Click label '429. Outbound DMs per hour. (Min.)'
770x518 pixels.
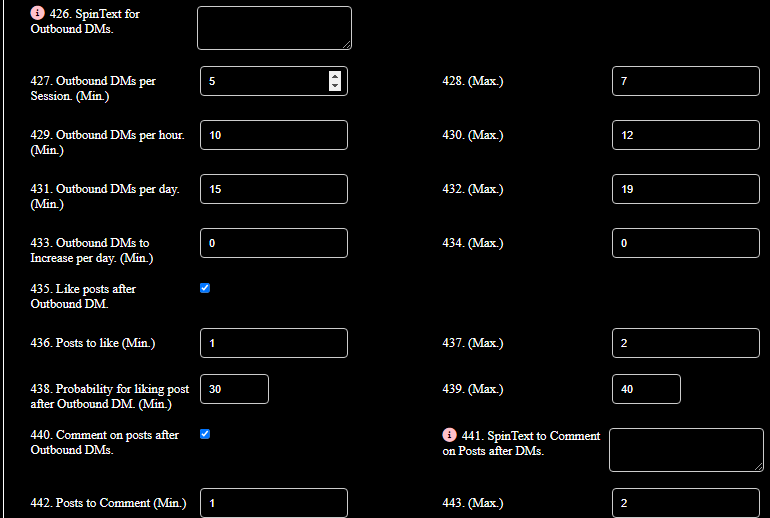108,142
